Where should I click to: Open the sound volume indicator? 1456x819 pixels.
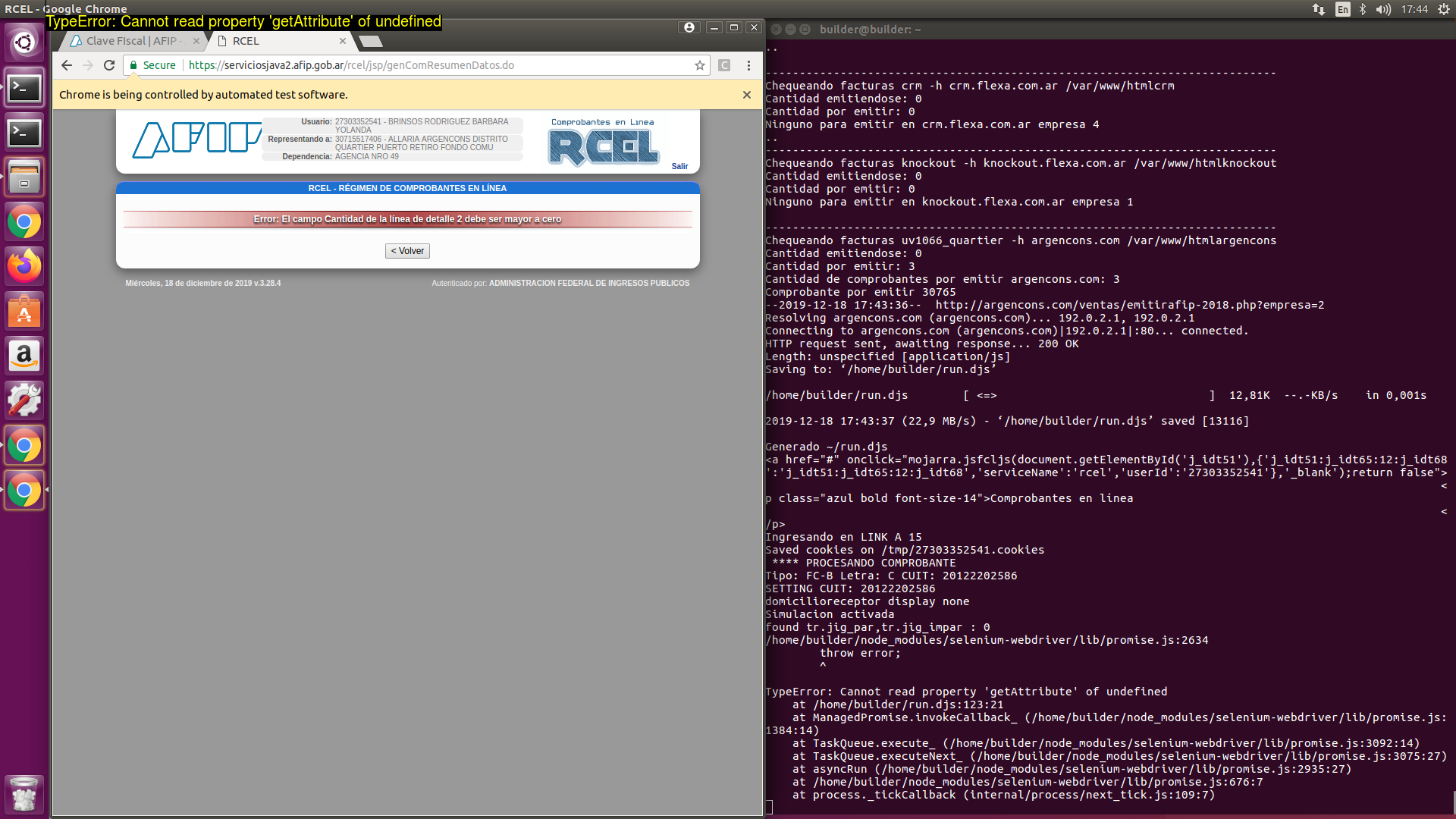1383,9
